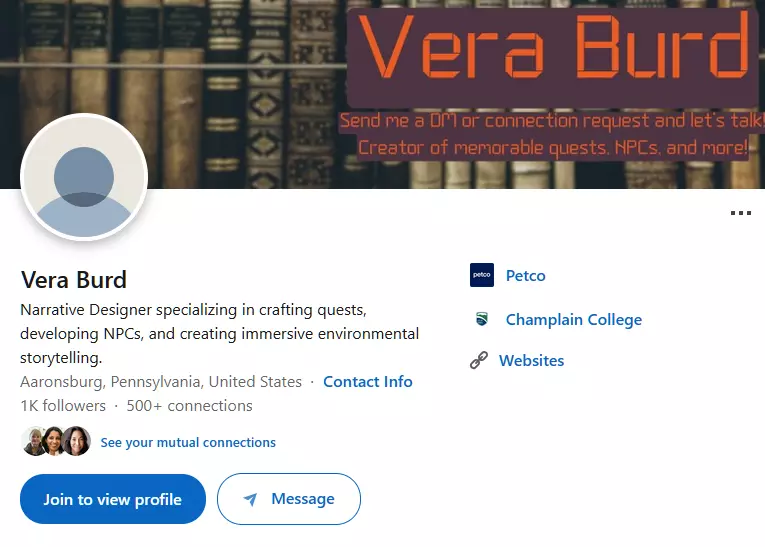Open the Champlain College link
The height and width of the screenshot is (547, 765).
[x=574, y=320]
